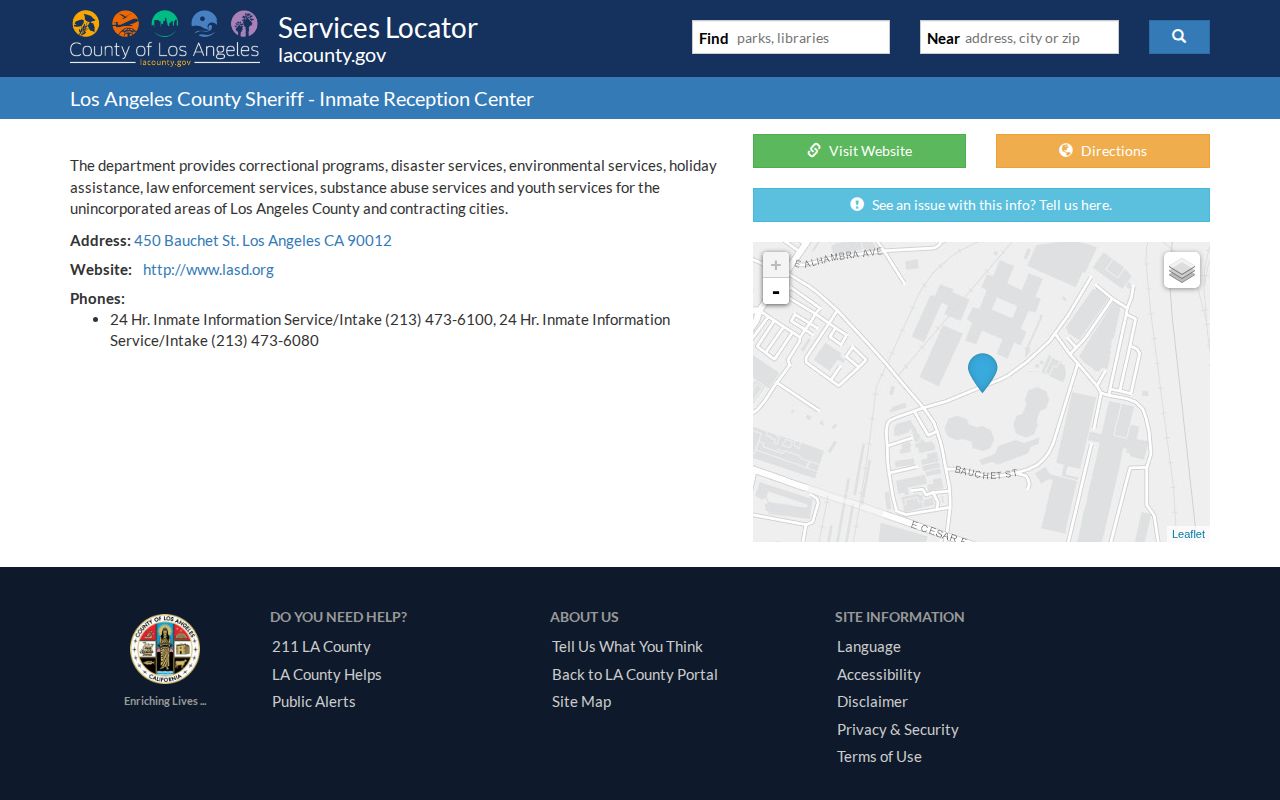This screenshot has width=1280, height=800.
Task: Open the LA County Helps link
Action: coord(327,675)
